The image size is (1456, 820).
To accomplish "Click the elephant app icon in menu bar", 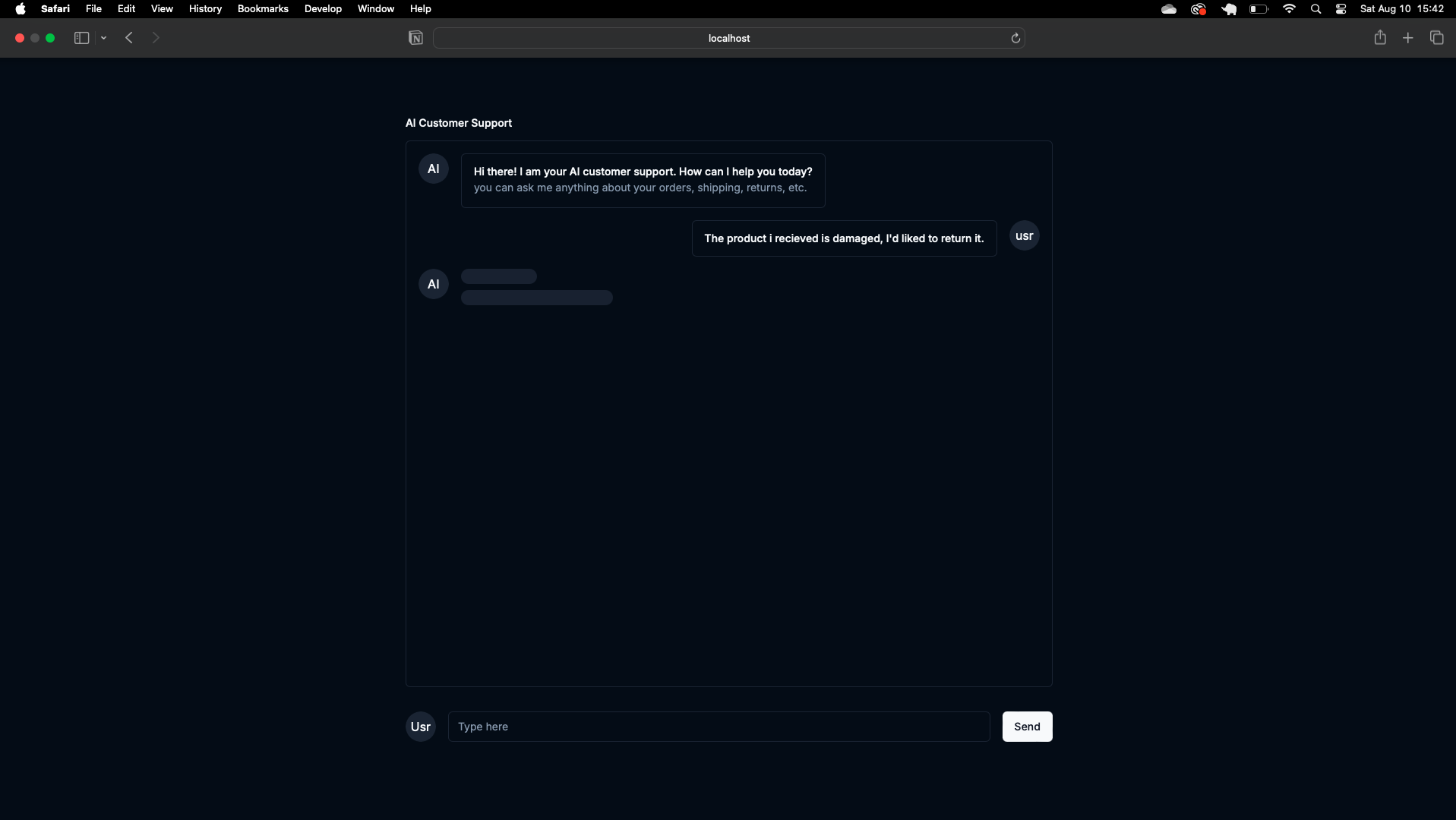I will [1228, 9].
